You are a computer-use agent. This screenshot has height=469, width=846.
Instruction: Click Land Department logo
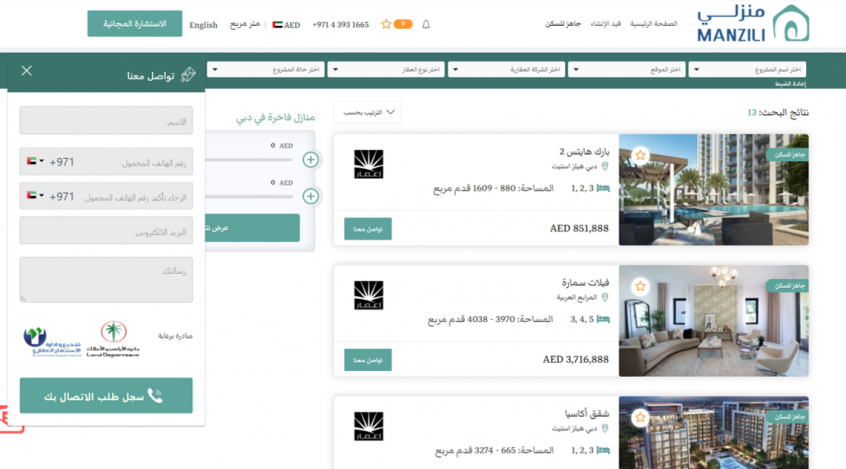coord(113,339)
